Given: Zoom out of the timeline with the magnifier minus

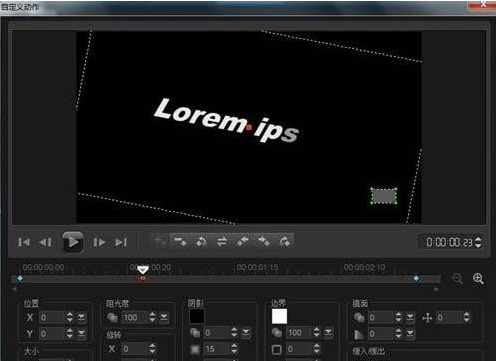Looking at the screenshot, I should coord(457,278).
